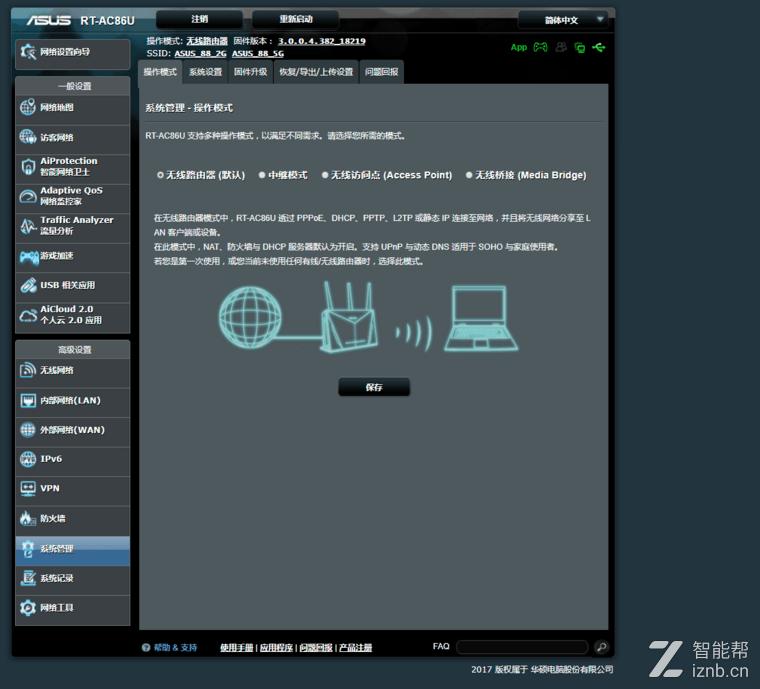Image resolution: width=760 pixels, height=689 pixels.
Task: Select 无线访问点 (Access Point) radio option
Action: [325, 175]
